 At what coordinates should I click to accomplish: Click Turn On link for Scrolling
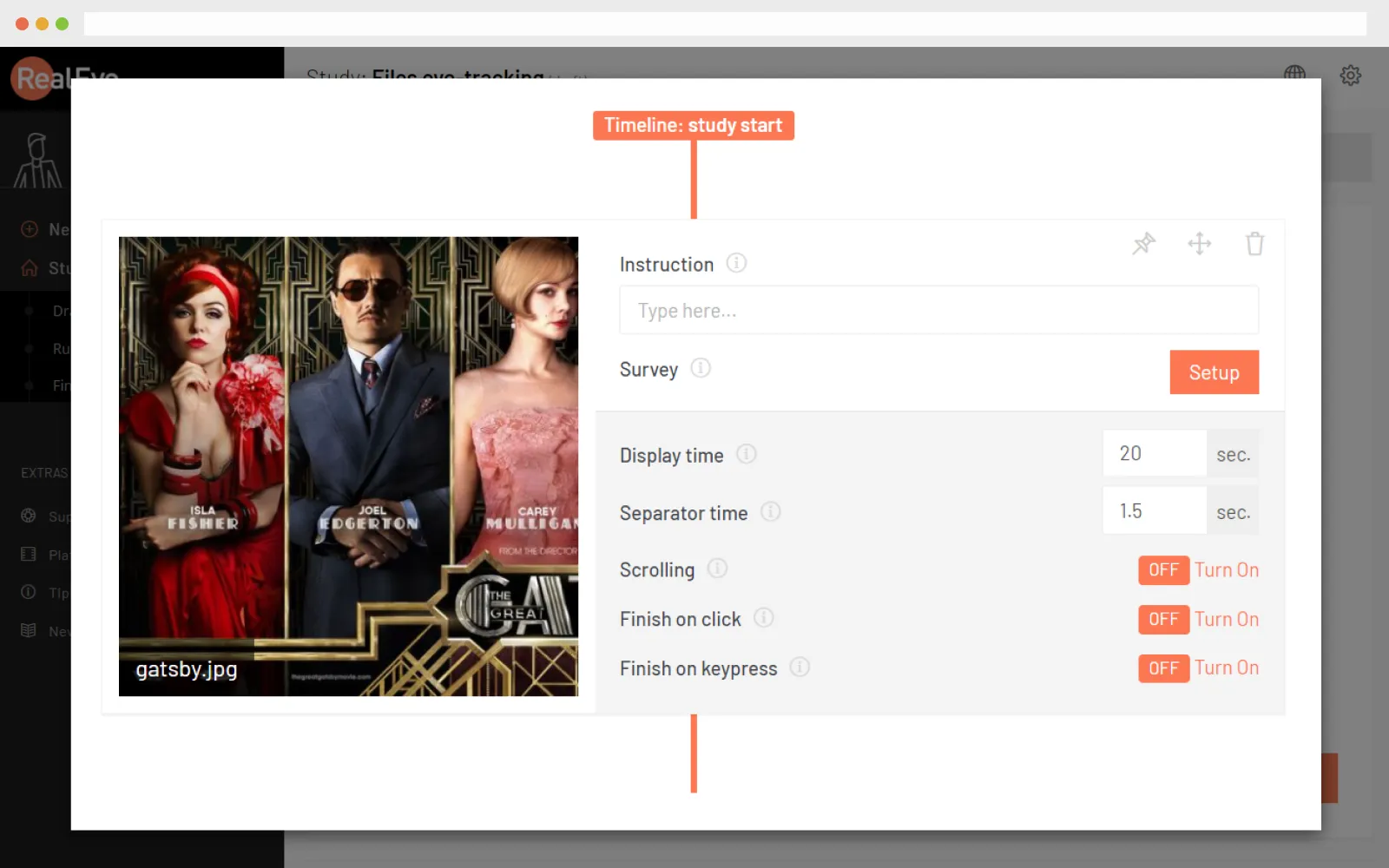[x=1227, y=570]
